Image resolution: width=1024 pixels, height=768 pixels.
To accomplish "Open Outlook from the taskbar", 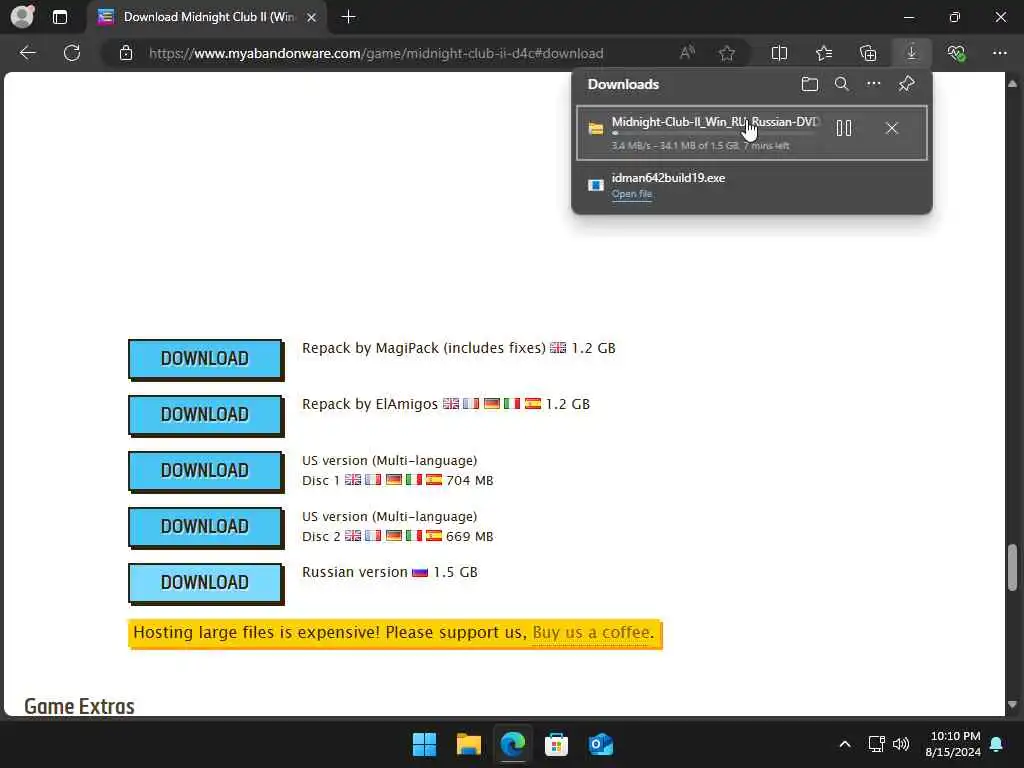I will click(601, 744).
